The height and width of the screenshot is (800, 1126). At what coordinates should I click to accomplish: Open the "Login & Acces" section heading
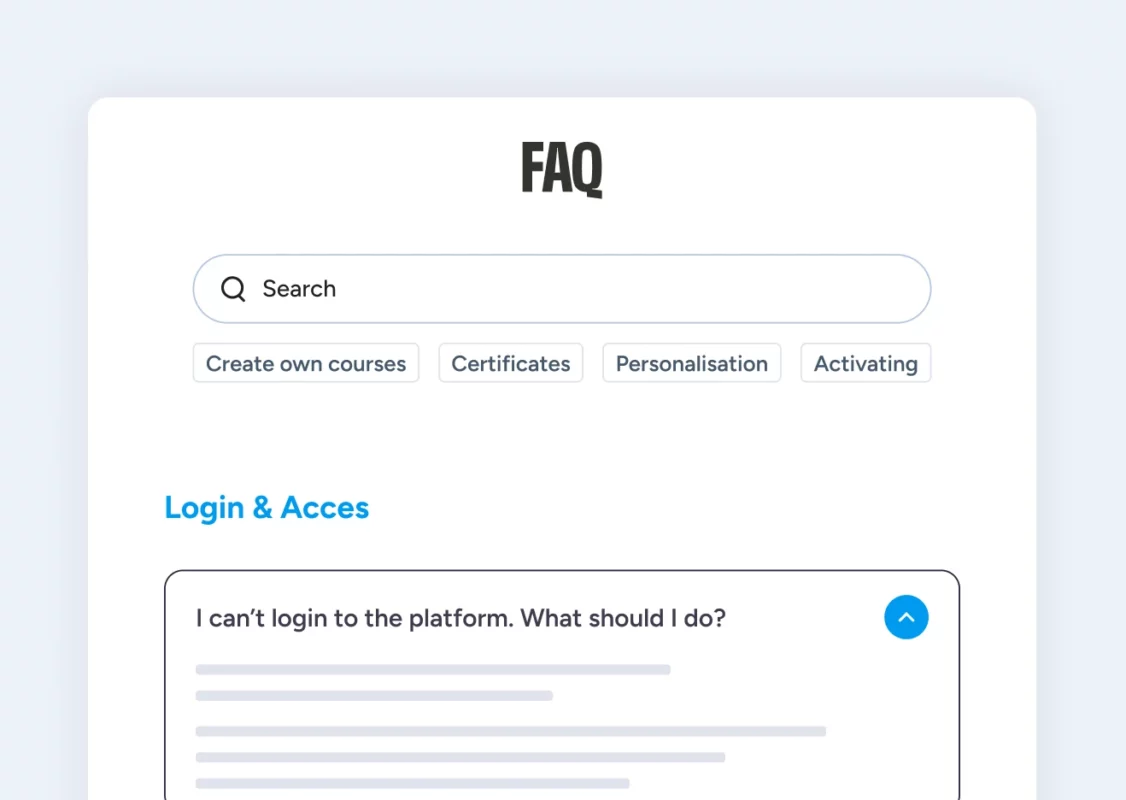[267, 508]
